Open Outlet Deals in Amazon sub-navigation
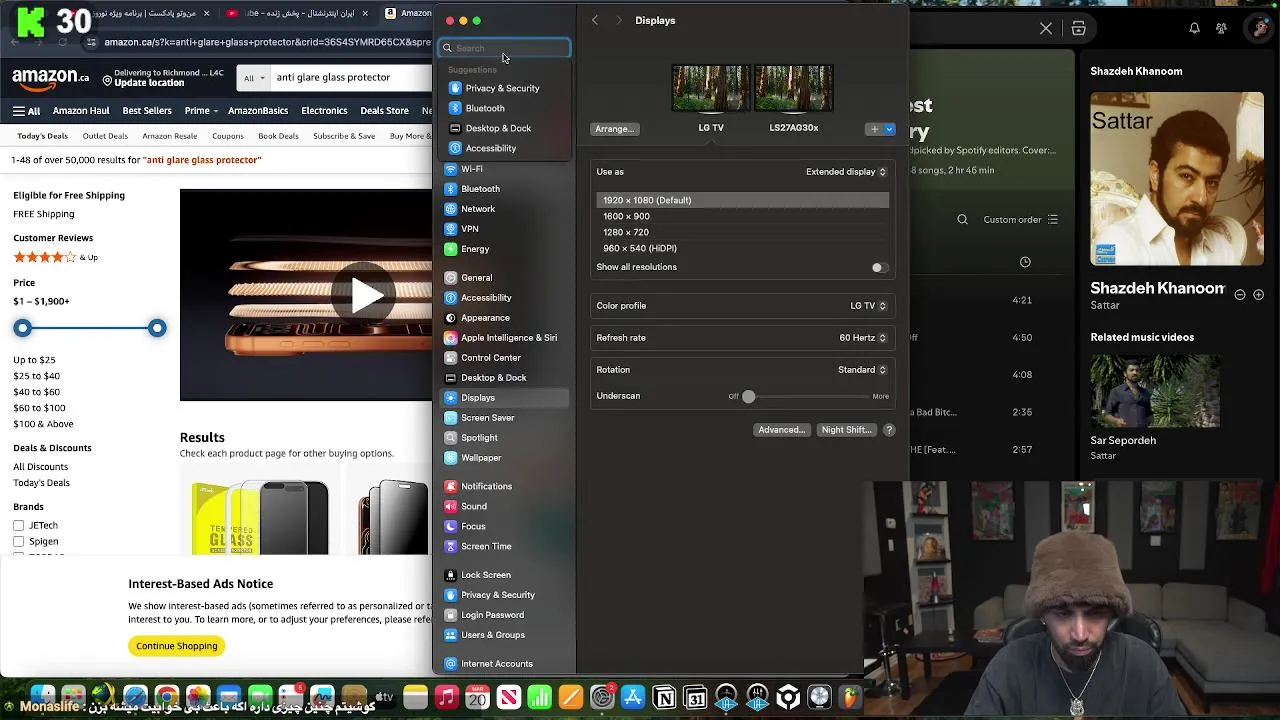1280x720 pixels. point(105,136)
